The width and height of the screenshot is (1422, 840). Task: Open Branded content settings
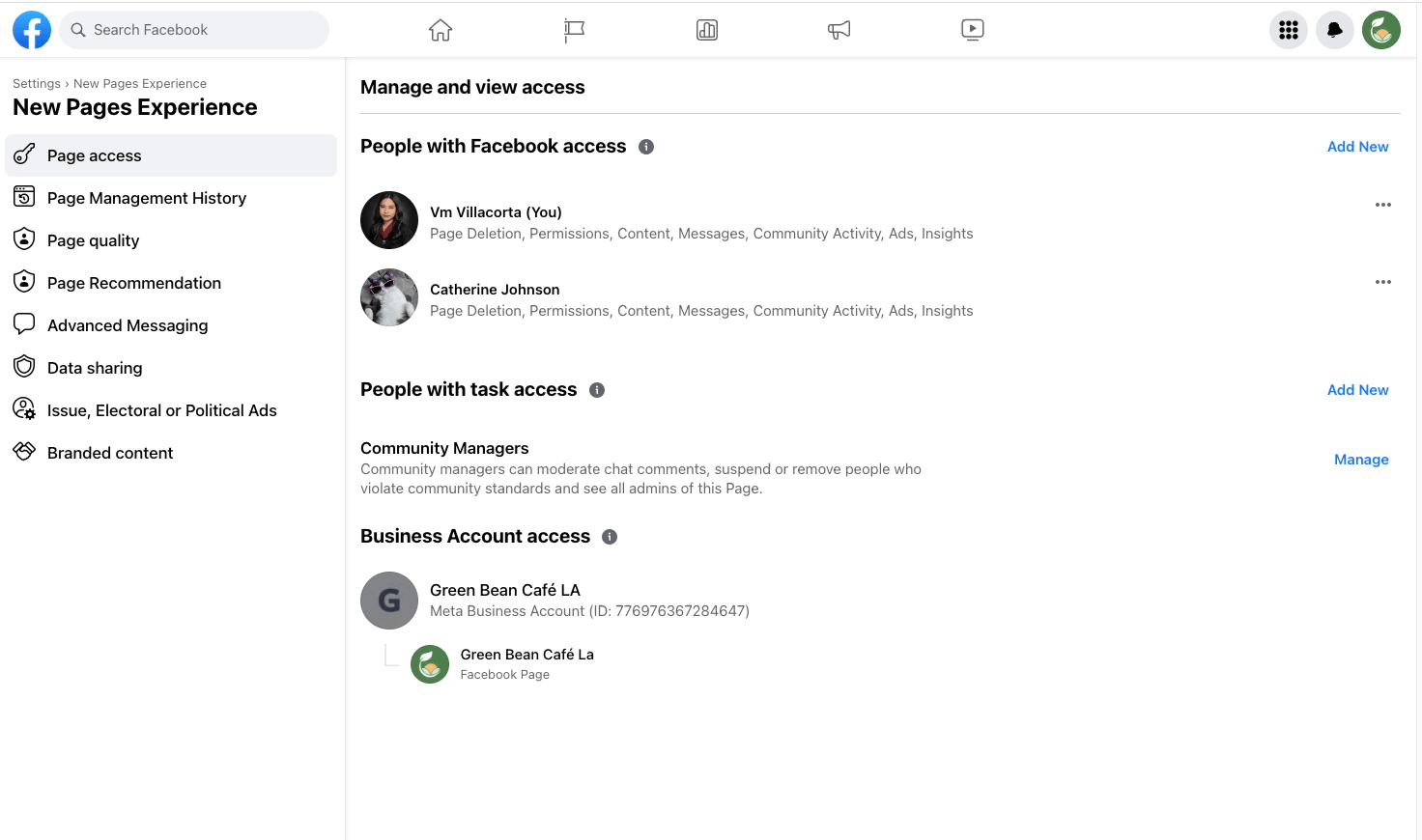point(171,453)
